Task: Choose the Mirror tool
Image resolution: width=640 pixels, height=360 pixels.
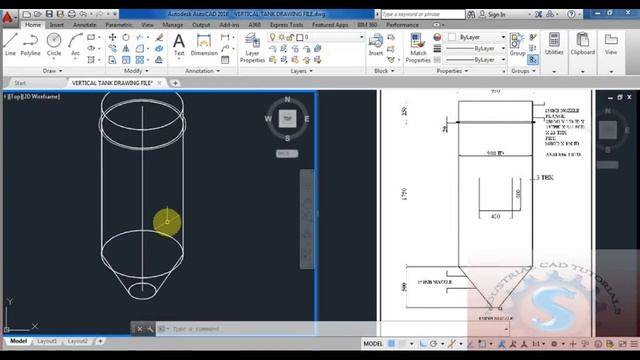Action: tap(126, 49)
